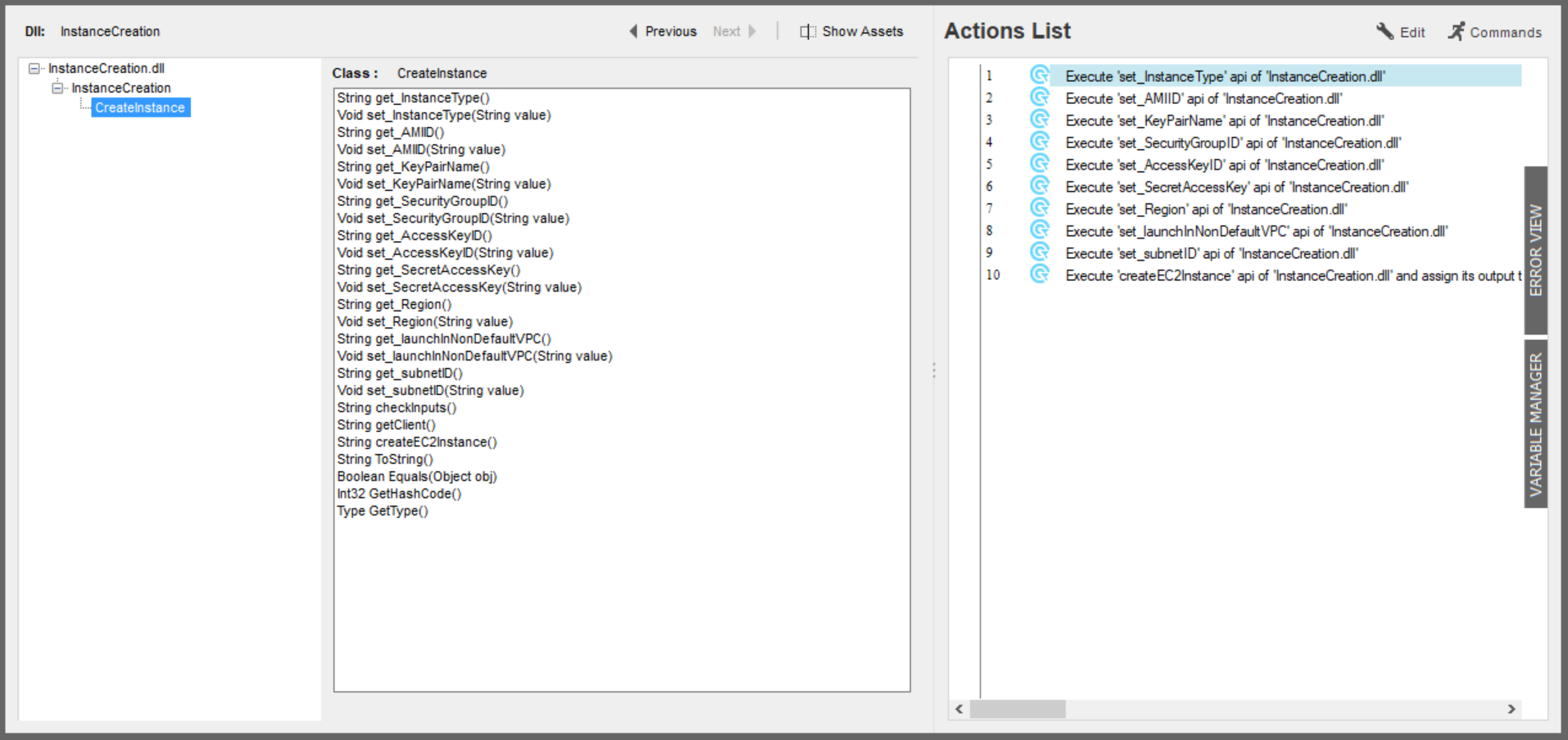Select 'String createEC2Instance()' method
Screen dimensions: 1568x740
pyautogui.click(x=417, y=442)
